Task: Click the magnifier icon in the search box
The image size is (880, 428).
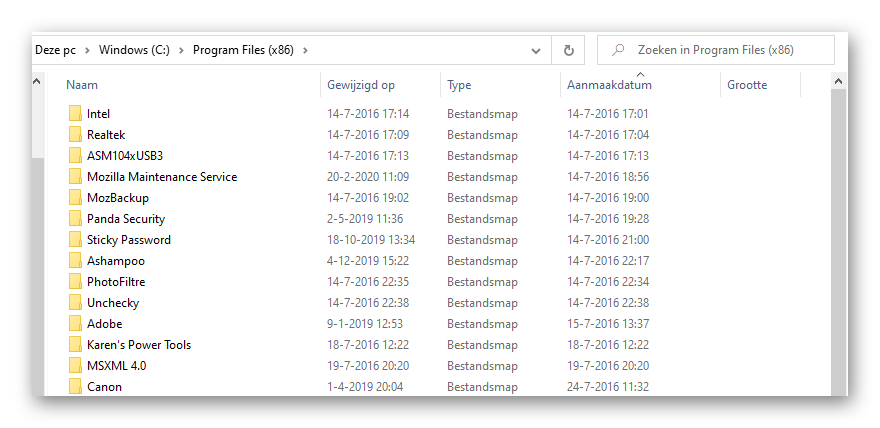Action: pos(619,50)
